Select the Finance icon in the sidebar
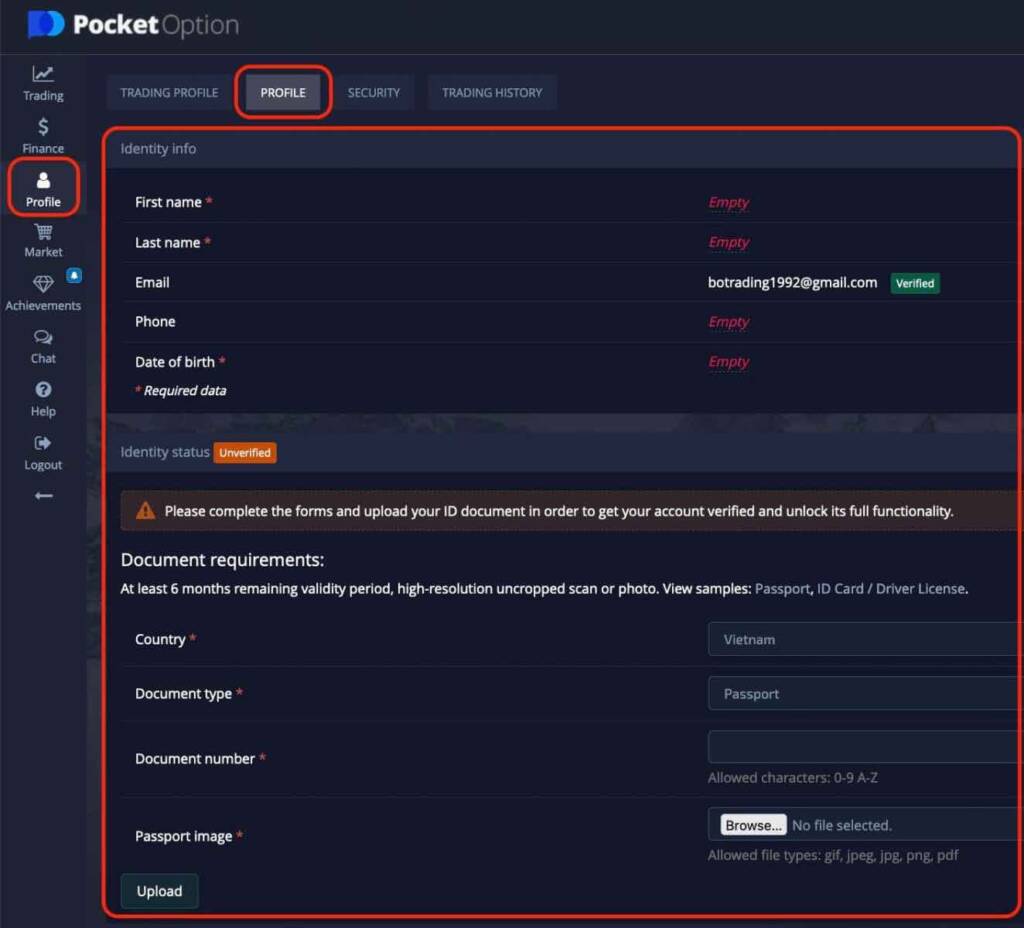The image size is (1024, 928). 42,137
